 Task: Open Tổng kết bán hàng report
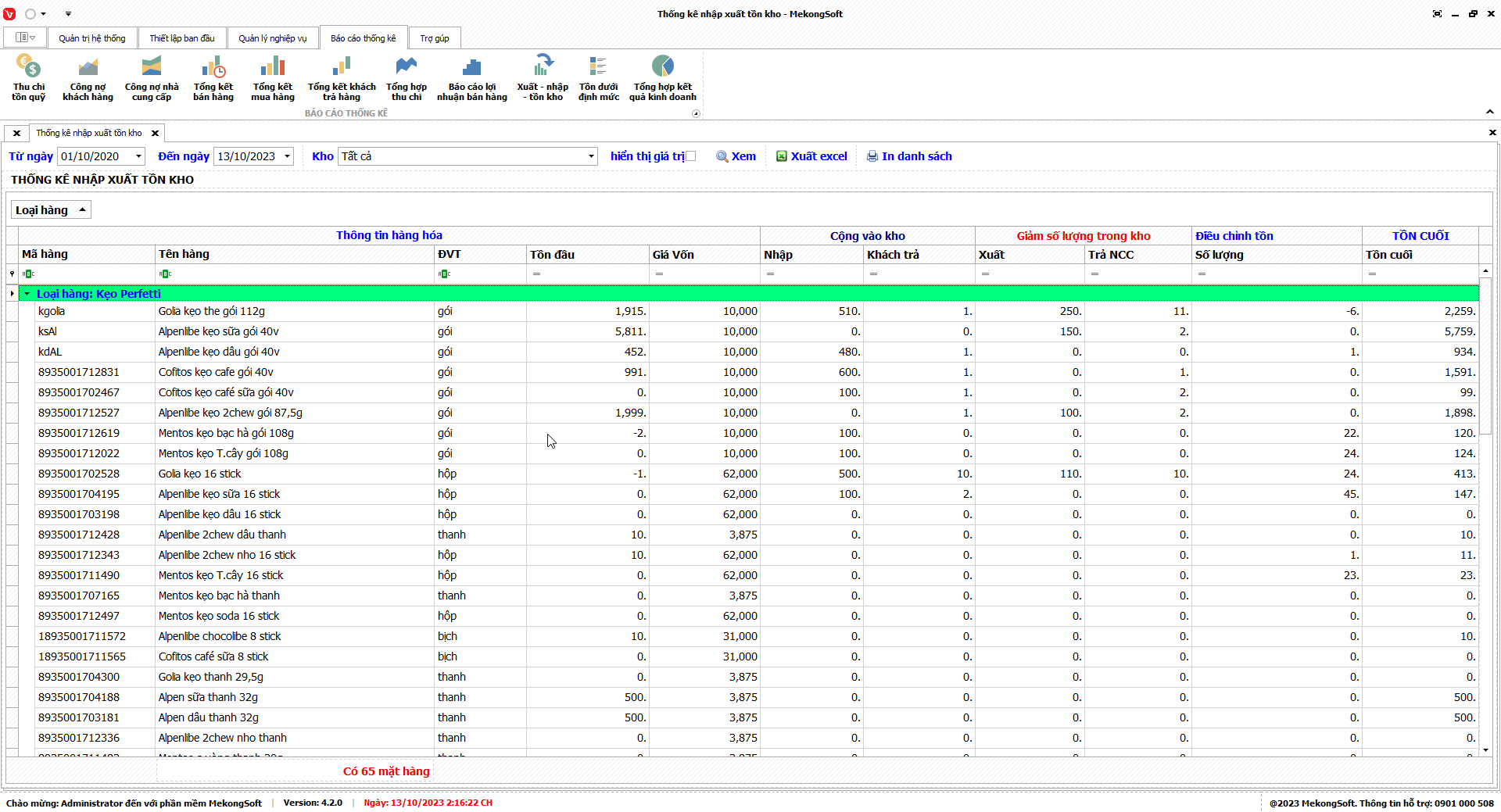[213, 77]
